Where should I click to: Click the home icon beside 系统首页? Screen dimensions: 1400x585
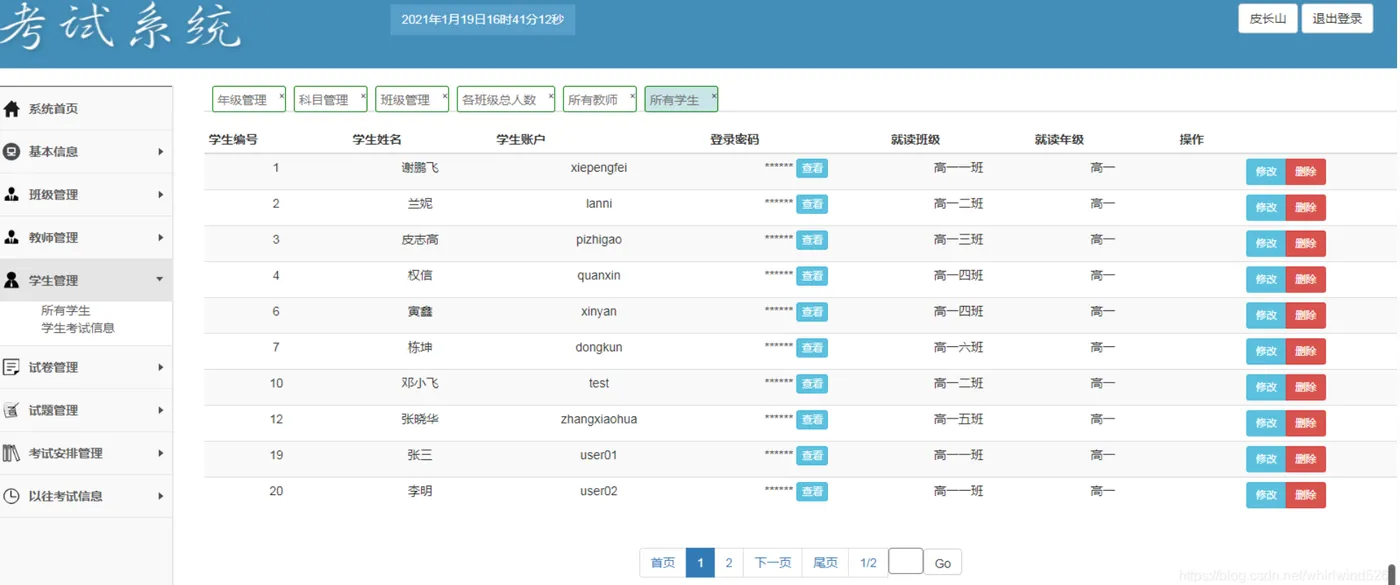tap(12, 109)
